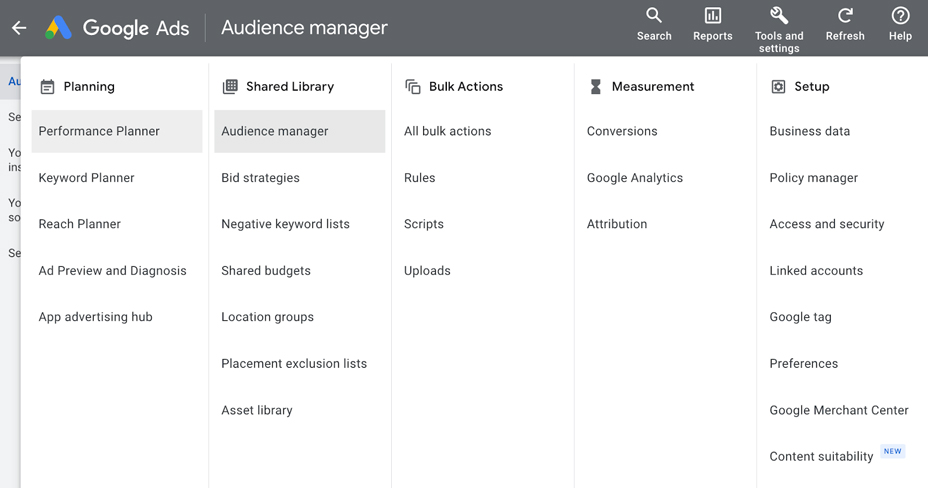
Task: Click the Bulk Actions copy icon
Action: [413, 87]
